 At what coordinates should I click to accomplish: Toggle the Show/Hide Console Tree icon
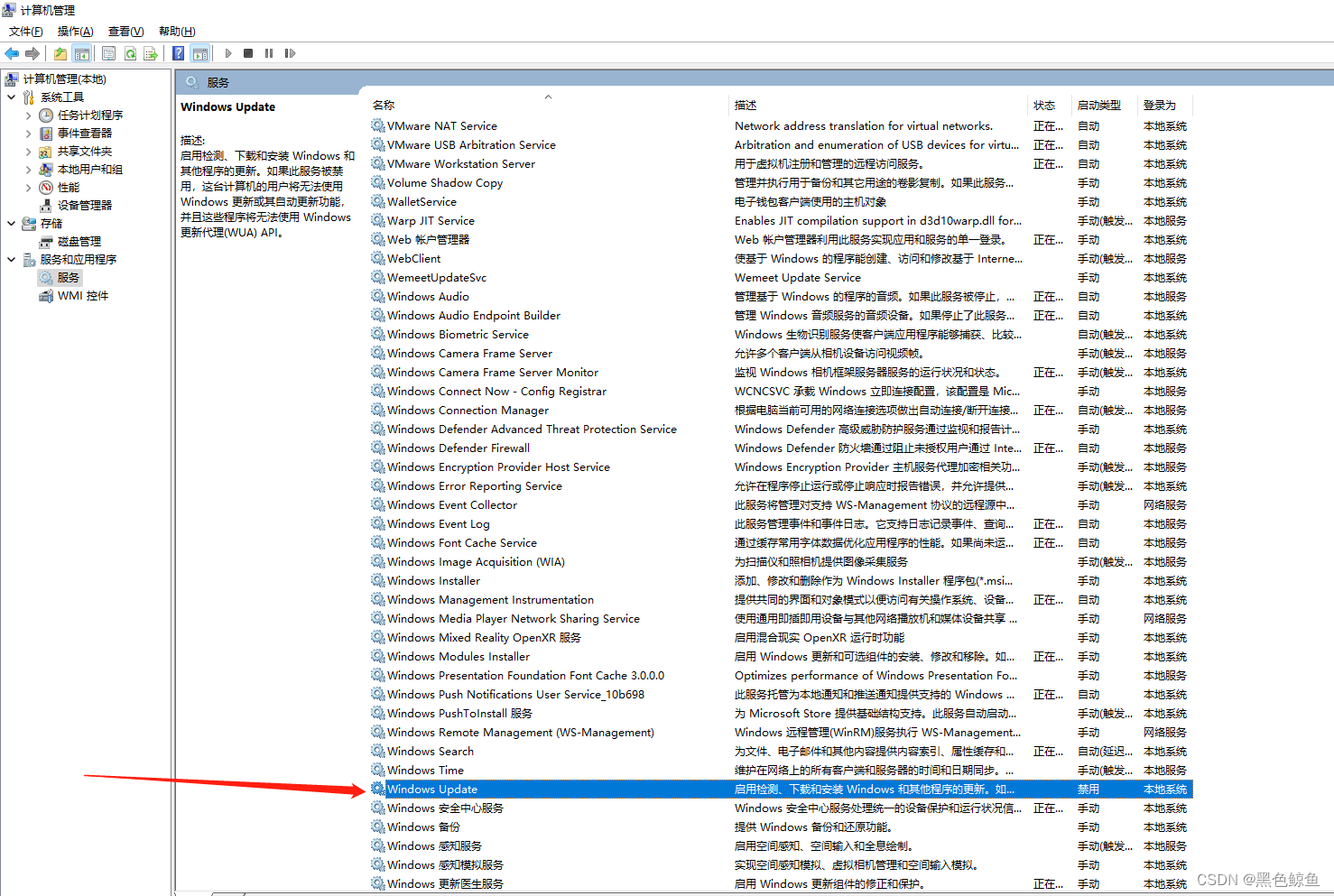pos(82,53)
